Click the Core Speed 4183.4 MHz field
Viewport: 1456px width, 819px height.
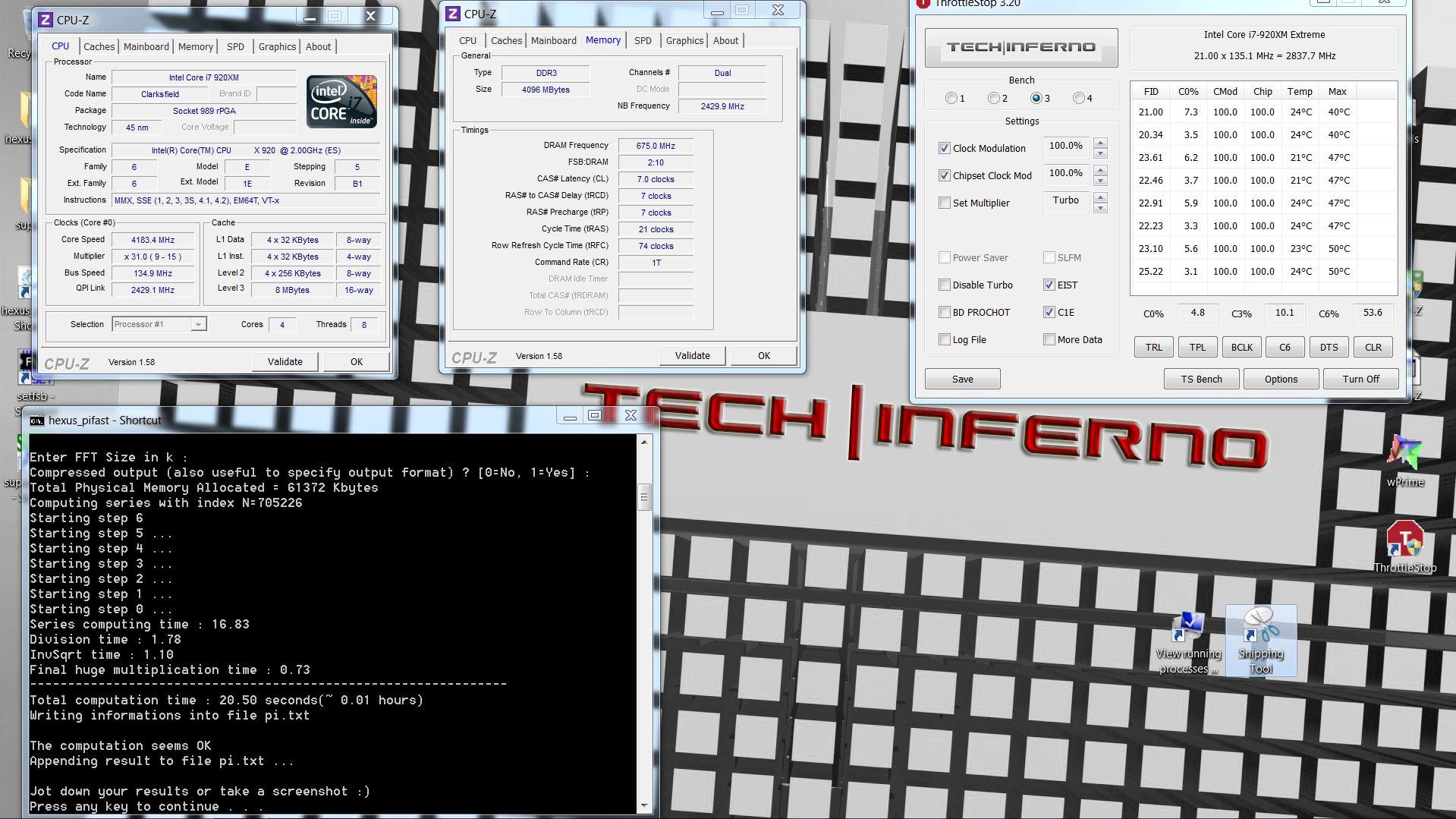(154, 240)
